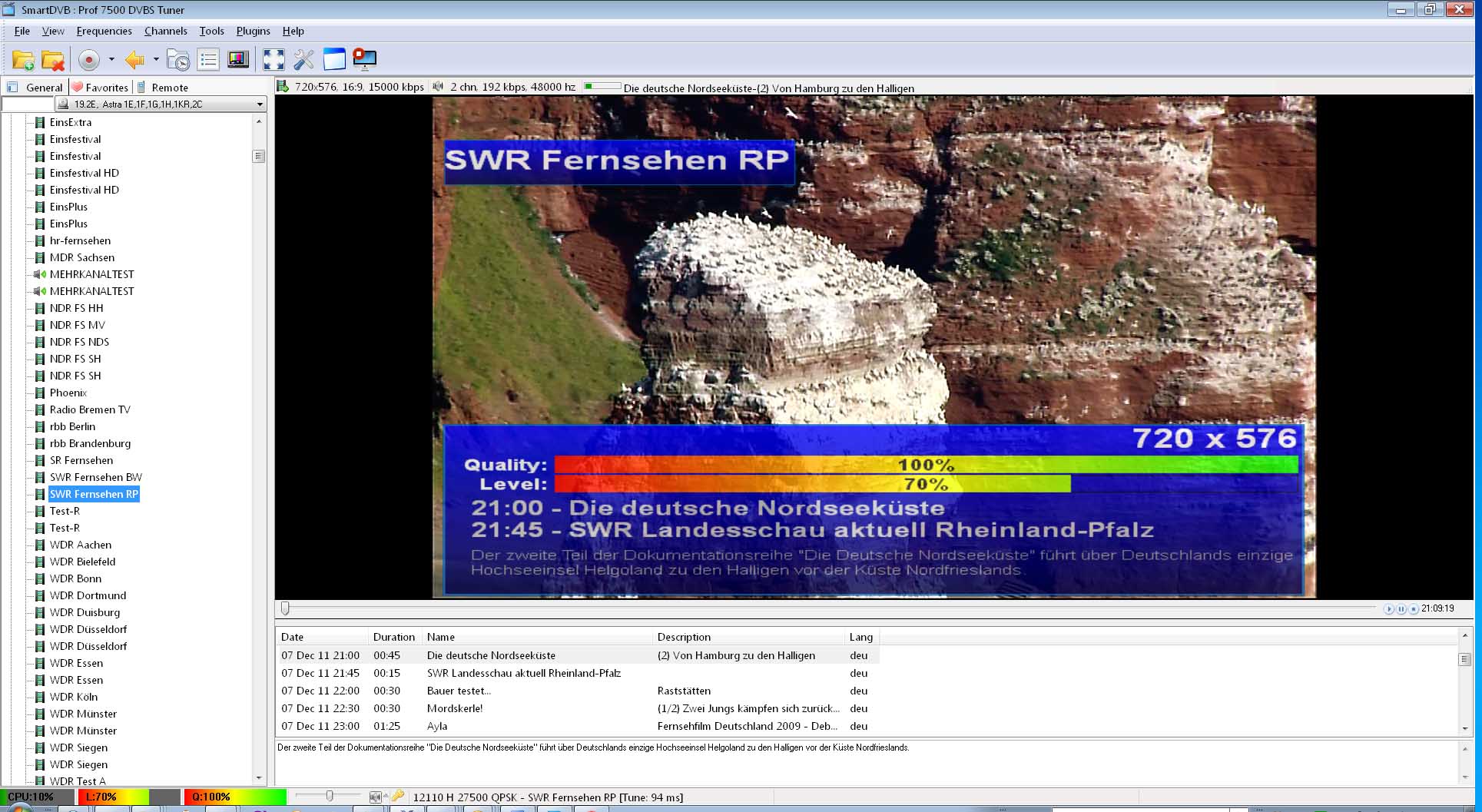Click the video stream info icon
This screenshot has height=812, width=1482.
[x=282, y=87]
